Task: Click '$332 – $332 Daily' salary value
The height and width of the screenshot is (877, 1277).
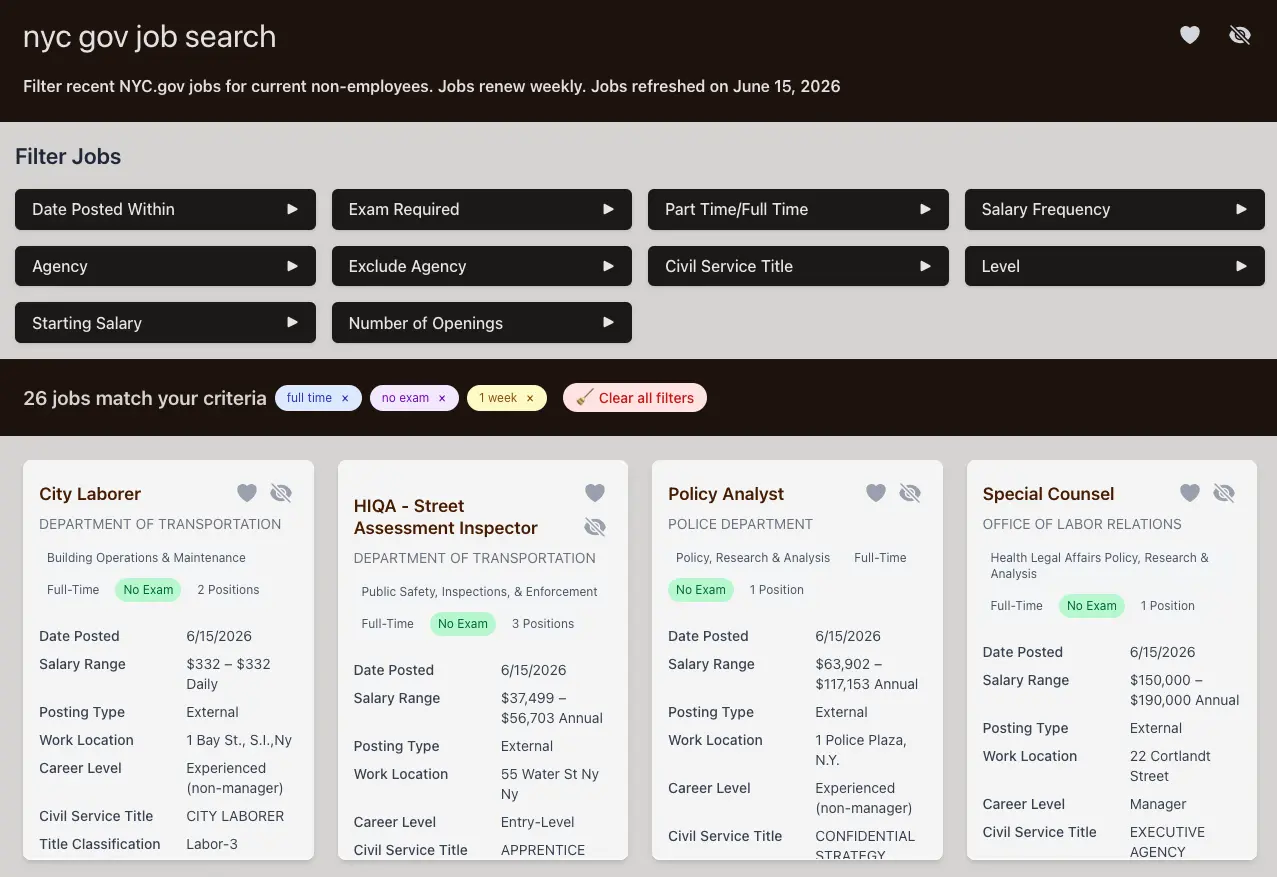Action: pyautogui.click(x=228, y=674)
